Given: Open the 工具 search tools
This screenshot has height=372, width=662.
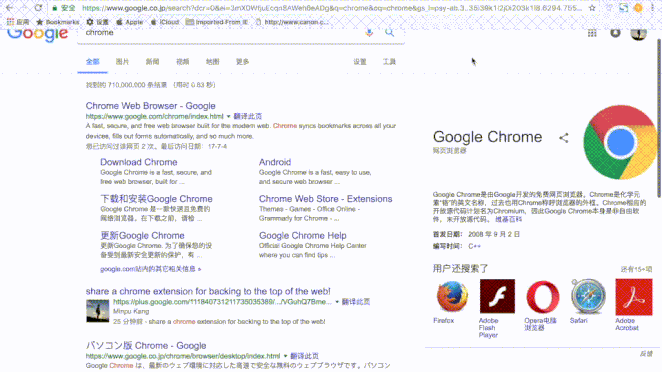Looking at the screenshot, I should (389, 62).
